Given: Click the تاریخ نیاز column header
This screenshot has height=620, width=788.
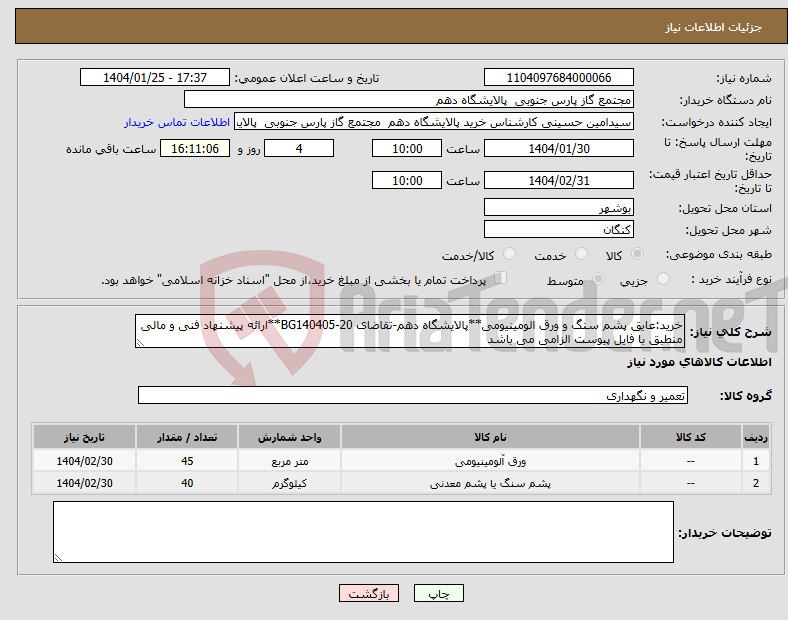Looking at the screenshot, I should [84, 437].
